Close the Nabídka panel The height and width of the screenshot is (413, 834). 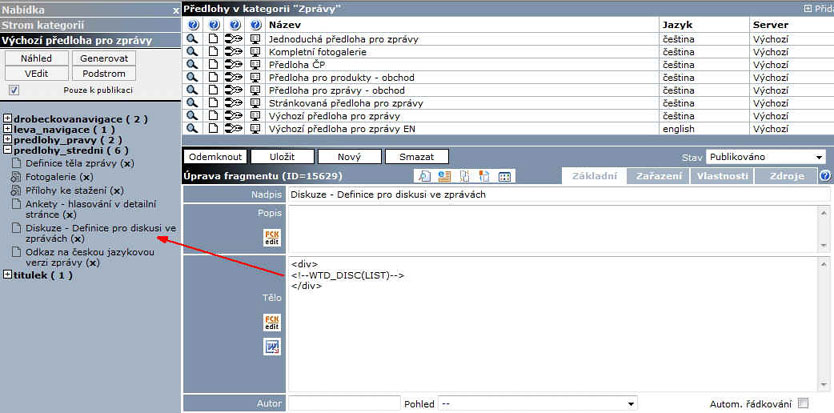(x=176, y=9)
